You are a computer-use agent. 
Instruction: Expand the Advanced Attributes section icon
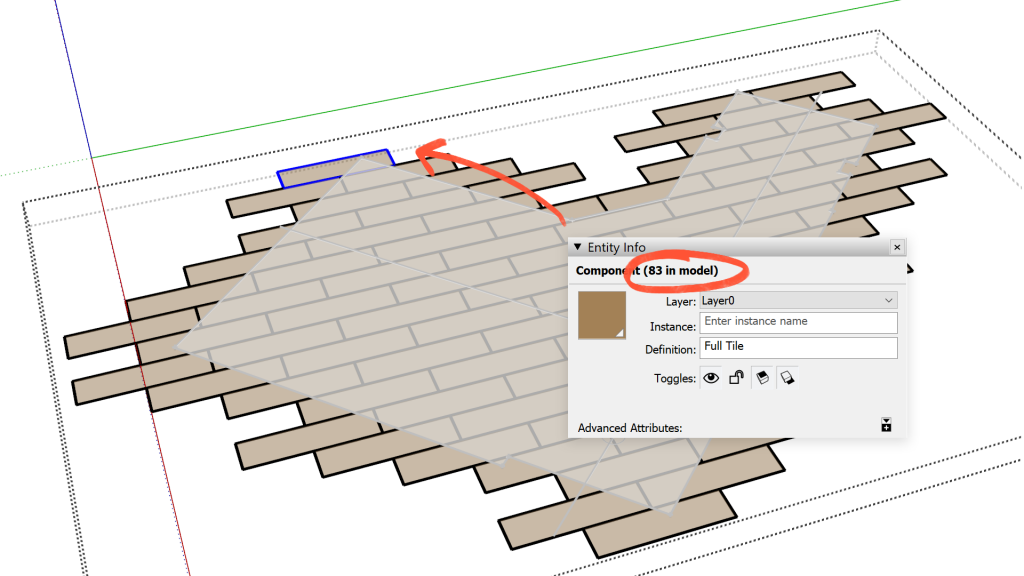point(886,425)
